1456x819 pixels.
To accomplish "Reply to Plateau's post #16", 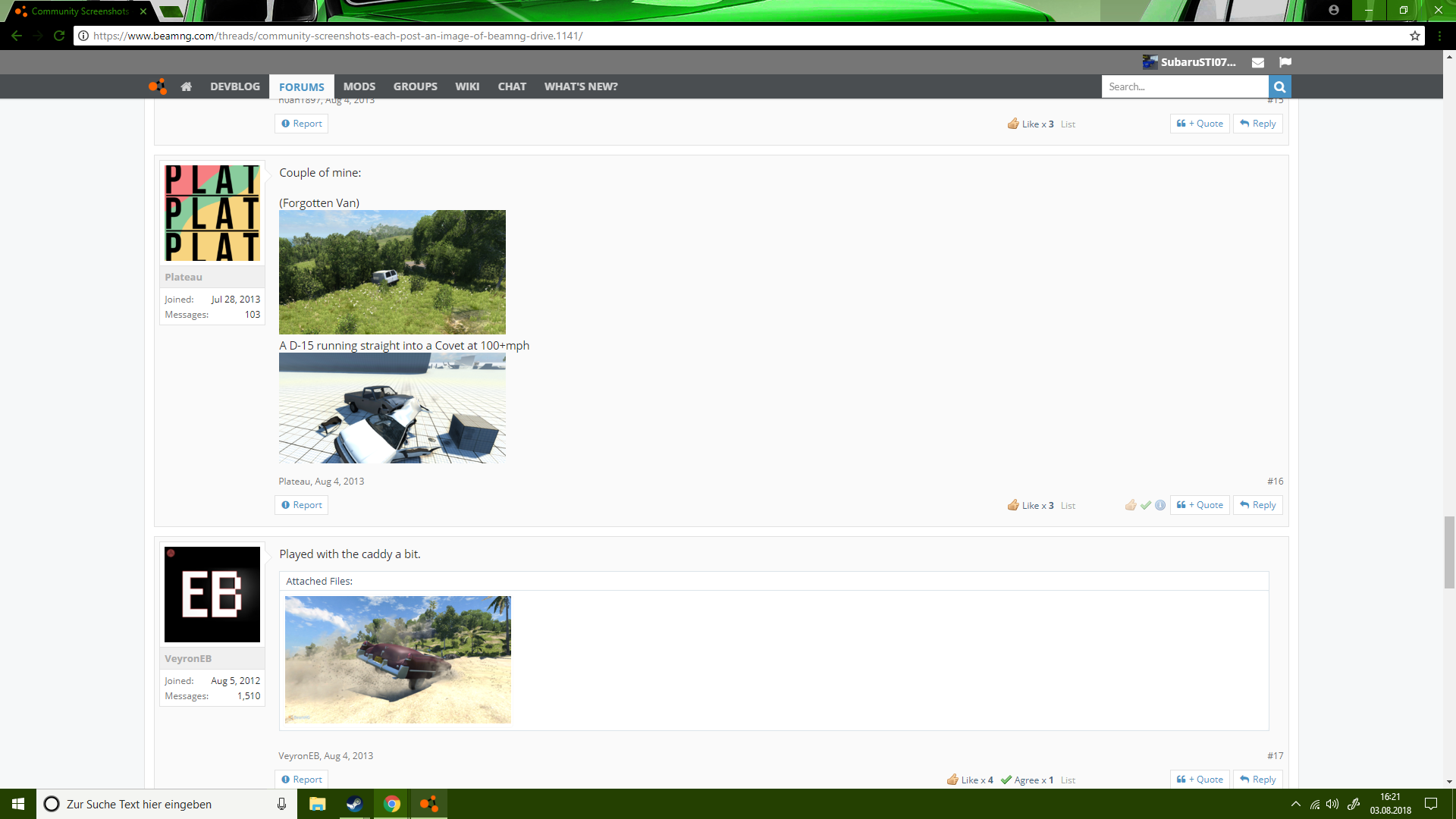I will [1258, 505].
